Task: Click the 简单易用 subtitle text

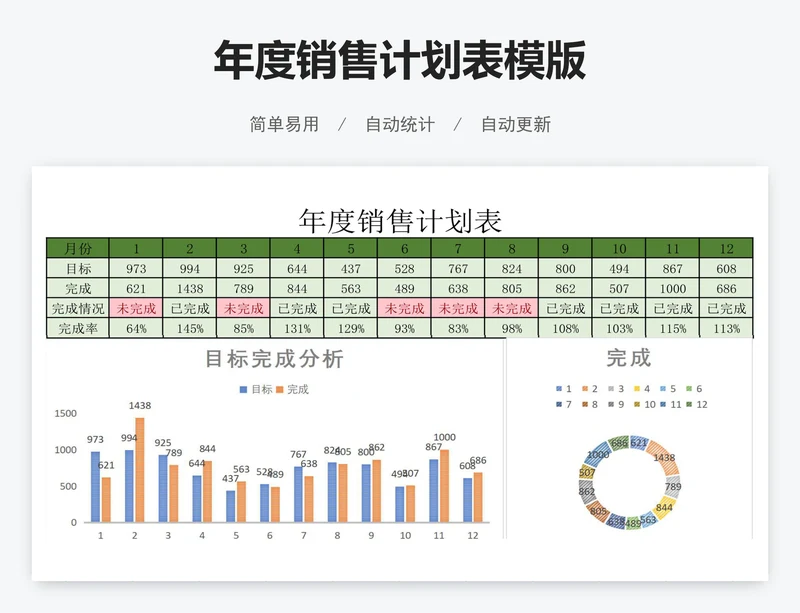Action: coord(284,124)
